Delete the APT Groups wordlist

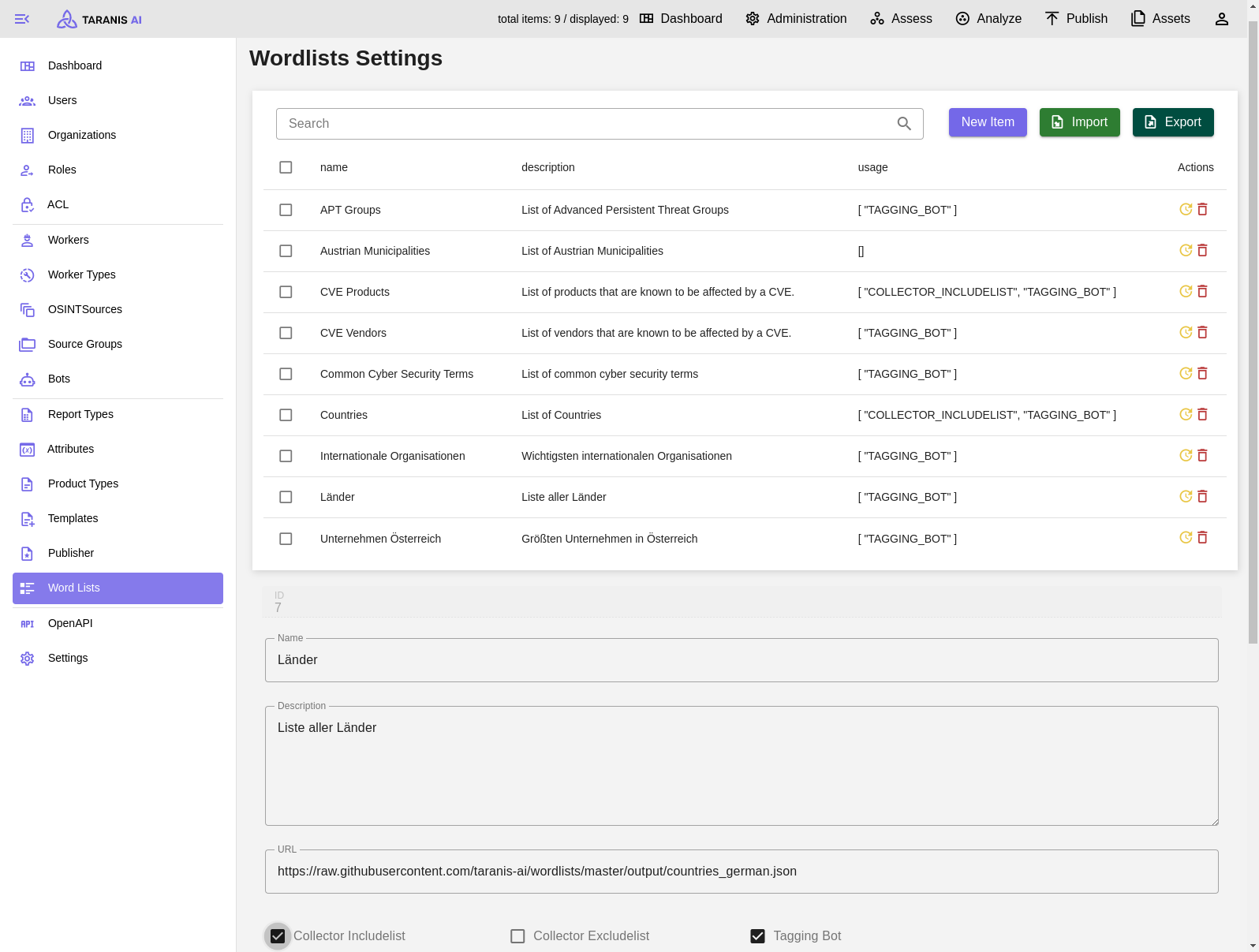[x=1202, y=209]
